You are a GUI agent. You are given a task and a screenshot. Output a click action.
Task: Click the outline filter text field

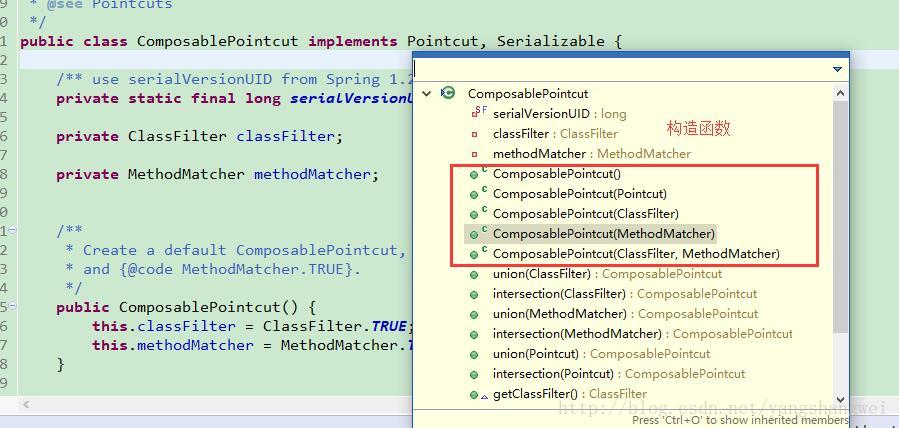pos(620,69)
